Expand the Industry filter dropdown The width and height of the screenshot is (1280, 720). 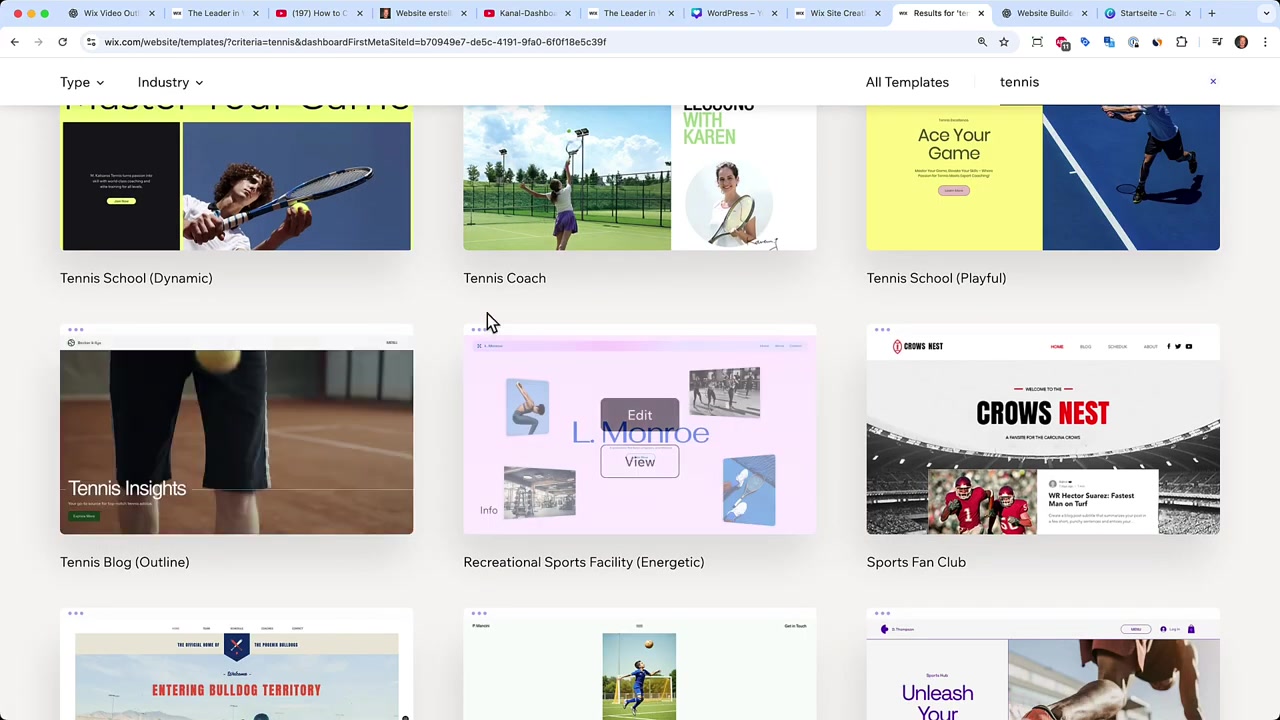170,82
